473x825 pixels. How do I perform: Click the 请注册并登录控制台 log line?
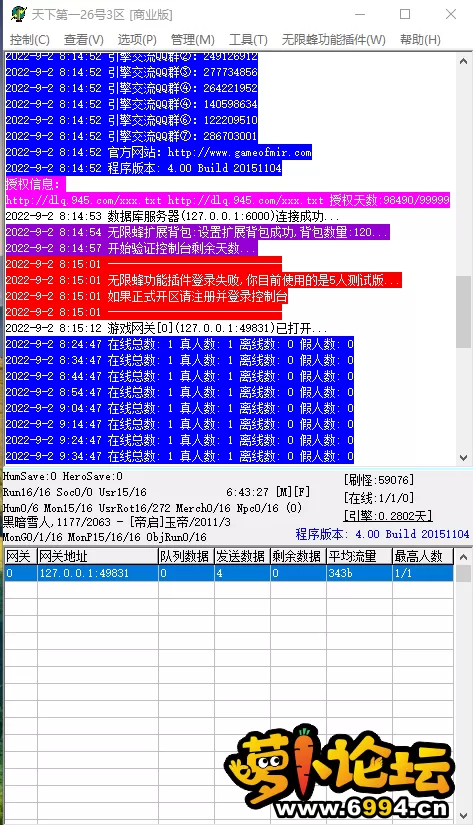pos(146,296)
